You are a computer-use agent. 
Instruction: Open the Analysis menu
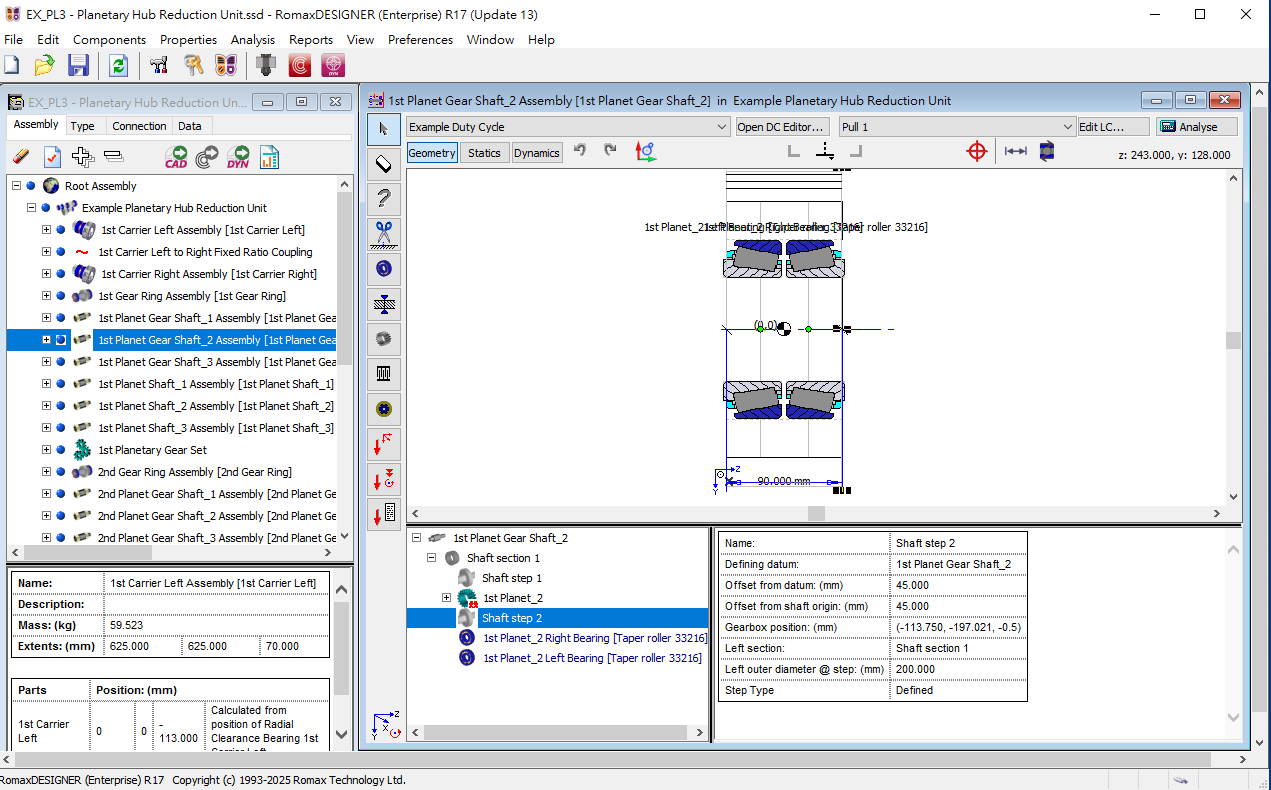pyautogui.click(x=252, y=40)
